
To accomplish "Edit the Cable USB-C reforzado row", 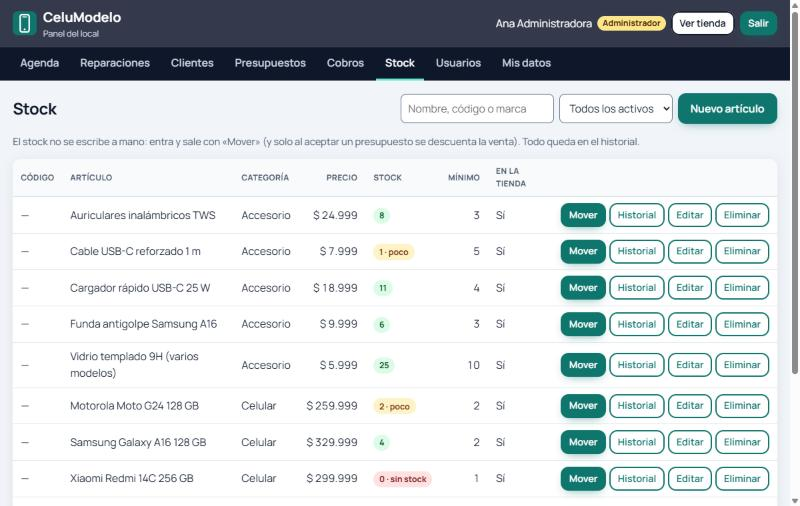I will [690, 251].
